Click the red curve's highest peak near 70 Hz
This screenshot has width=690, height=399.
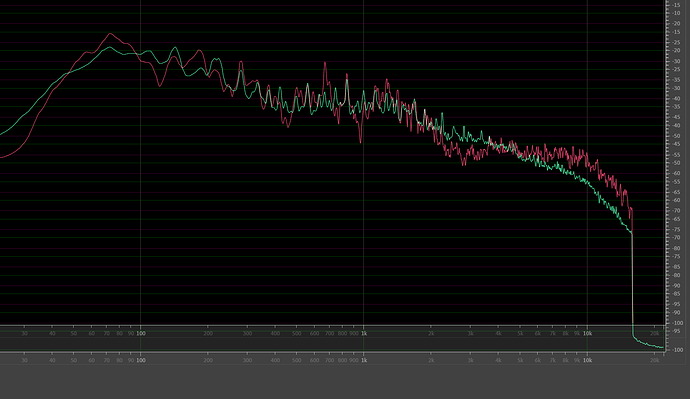click(x=110, y=33)
